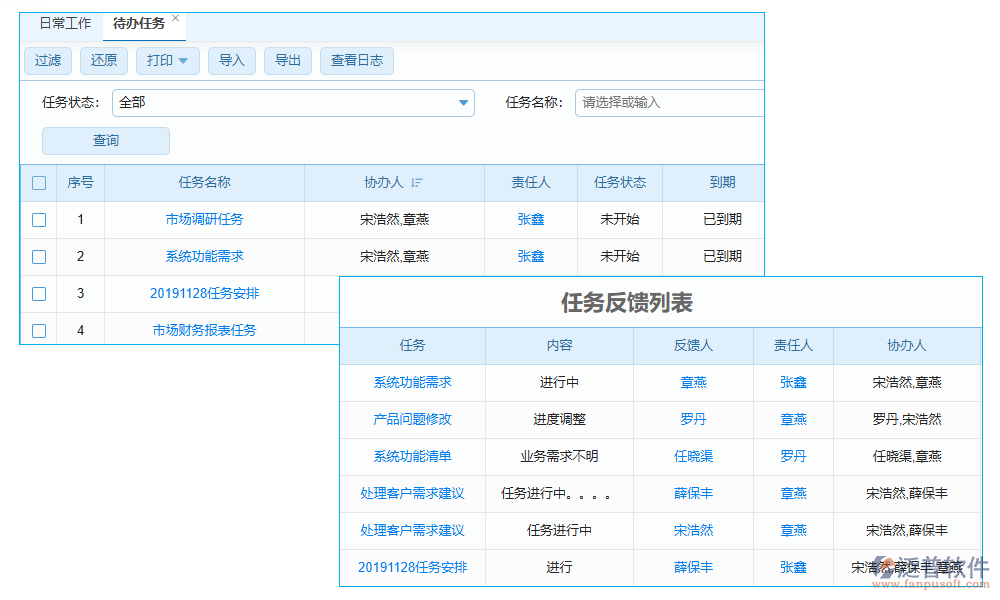The width and height of the screenshot is (1000, 600).
Task: Check the checkbox for row 1
Action: (39, 220)
